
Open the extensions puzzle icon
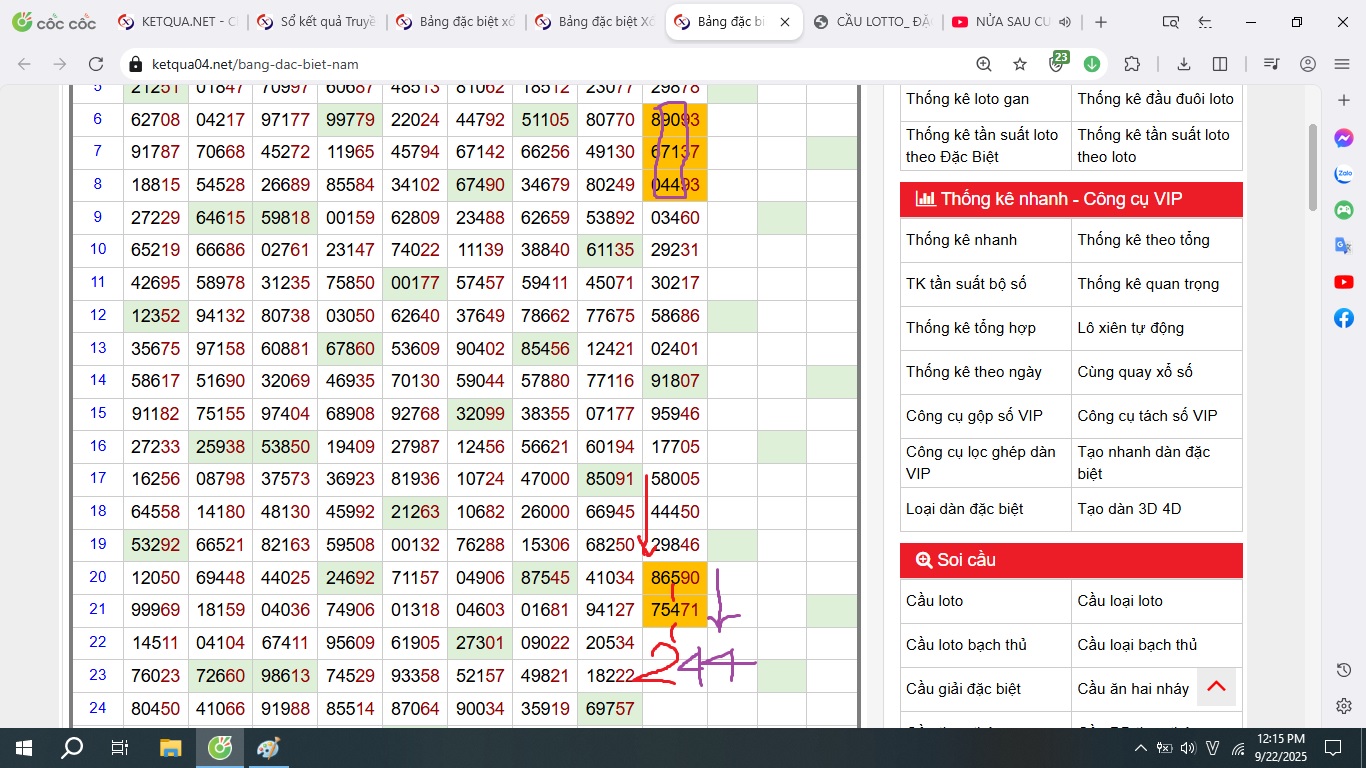click(1132, 64)
